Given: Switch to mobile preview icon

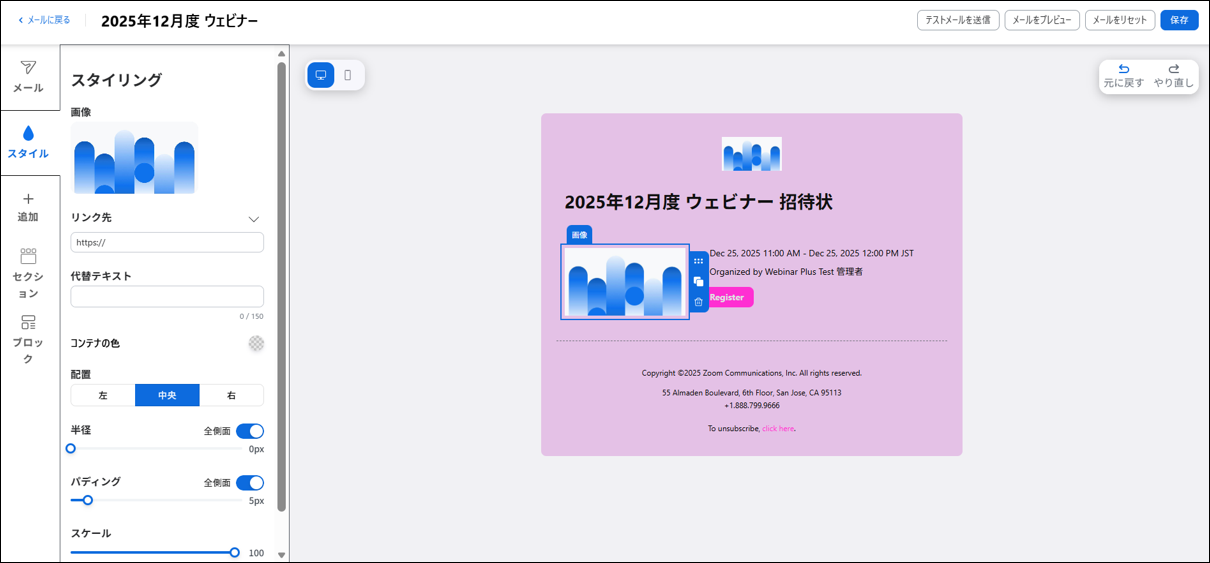Looking at the screenshot, I should point(348,75).
